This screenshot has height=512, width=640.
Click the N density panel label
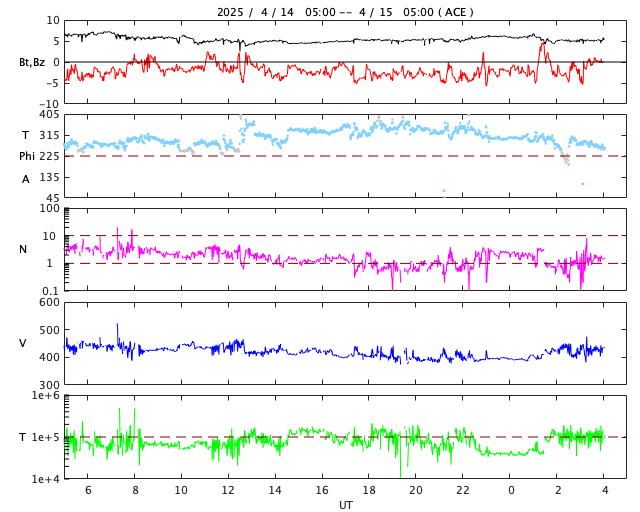[23, 249]
